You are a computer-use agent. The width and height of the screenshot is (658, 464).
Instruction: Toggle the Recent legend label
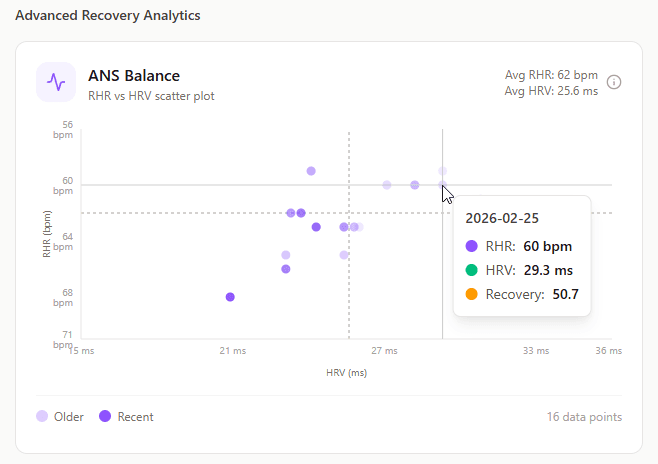[135, 417]
